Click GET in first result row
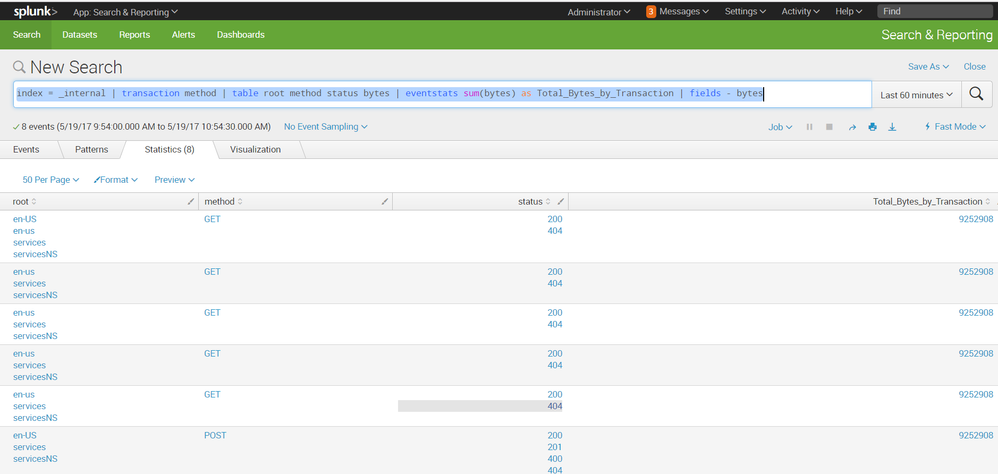The image size is (998, 474). (x=212, y=219)
